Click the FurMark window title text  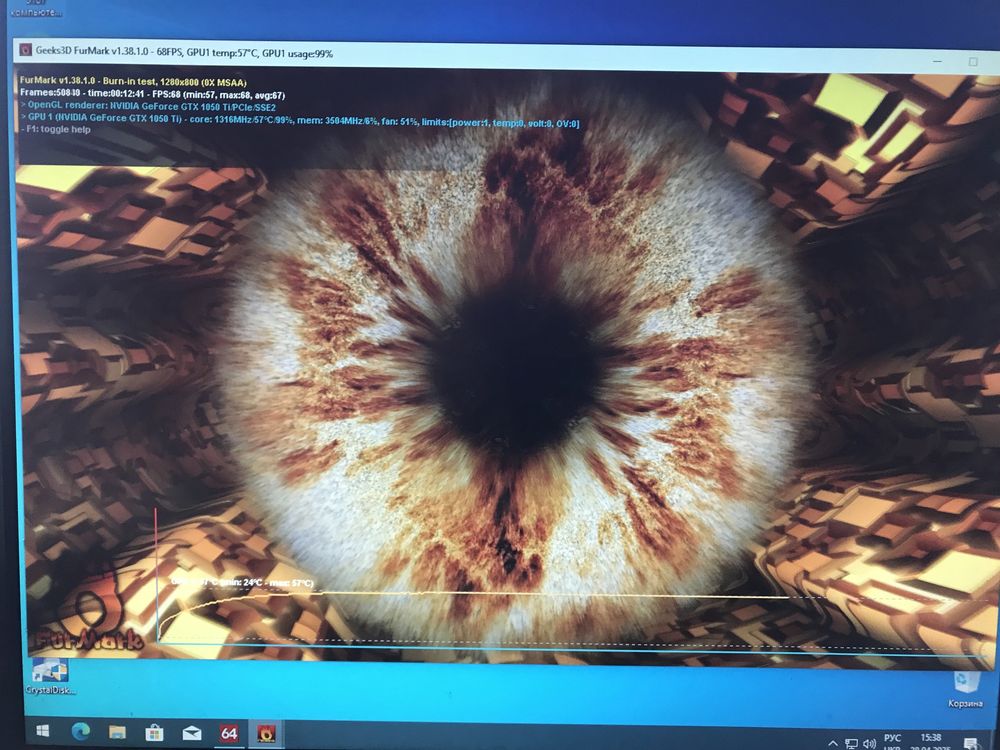pos(184,52)
